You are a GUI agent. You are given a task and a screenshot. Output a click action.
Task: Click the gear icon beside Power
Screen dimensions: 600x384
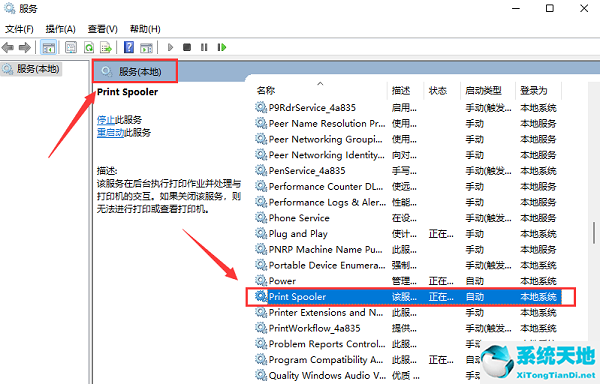(x=261, y=280)
